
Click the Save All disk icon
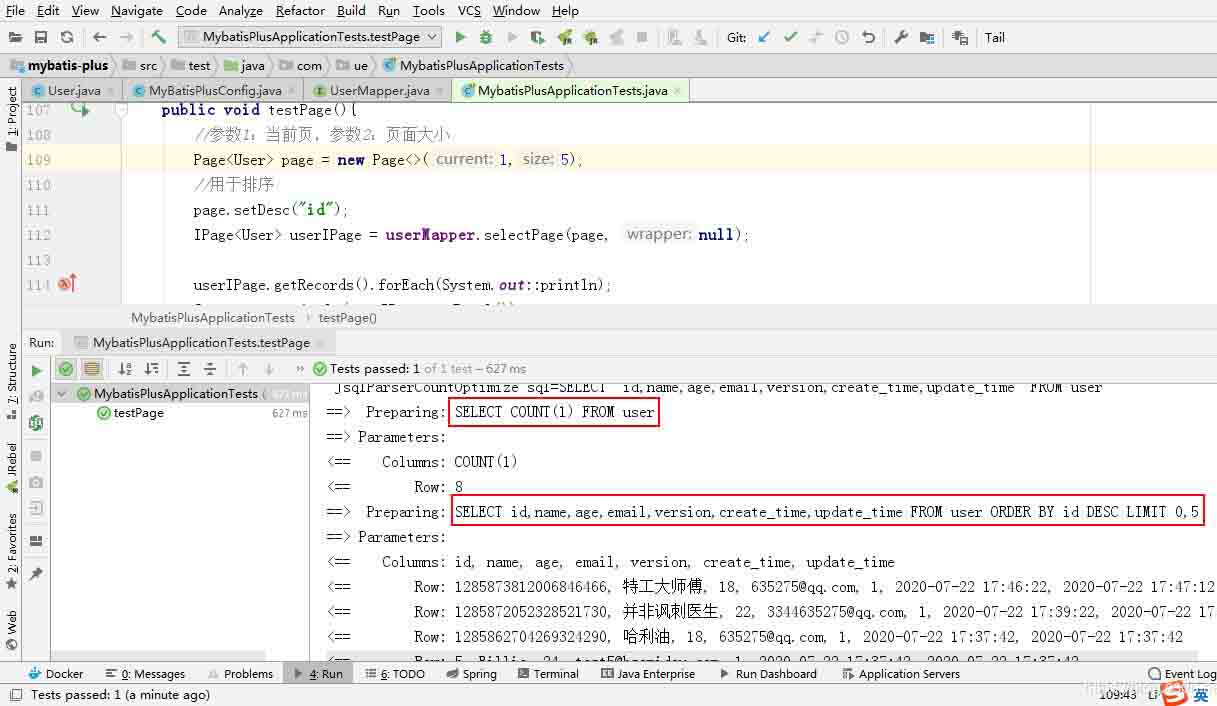point(41,37)
